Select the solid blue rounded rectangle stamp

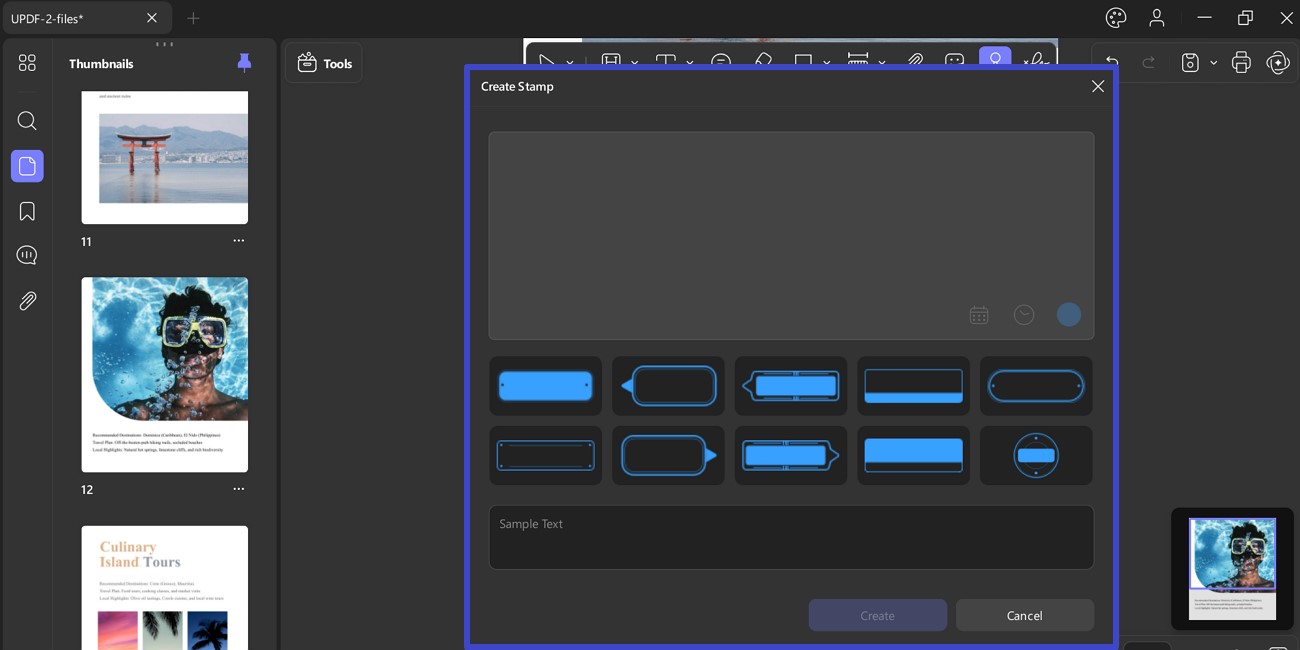pyautogui.click(x=545, y=386)
